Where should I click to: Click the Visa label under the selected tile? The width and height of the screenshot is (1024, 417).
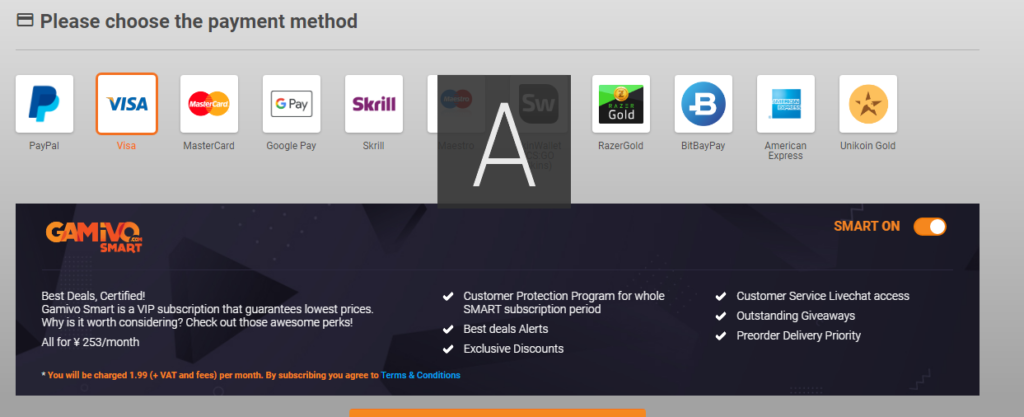click(x=126, y=146)
